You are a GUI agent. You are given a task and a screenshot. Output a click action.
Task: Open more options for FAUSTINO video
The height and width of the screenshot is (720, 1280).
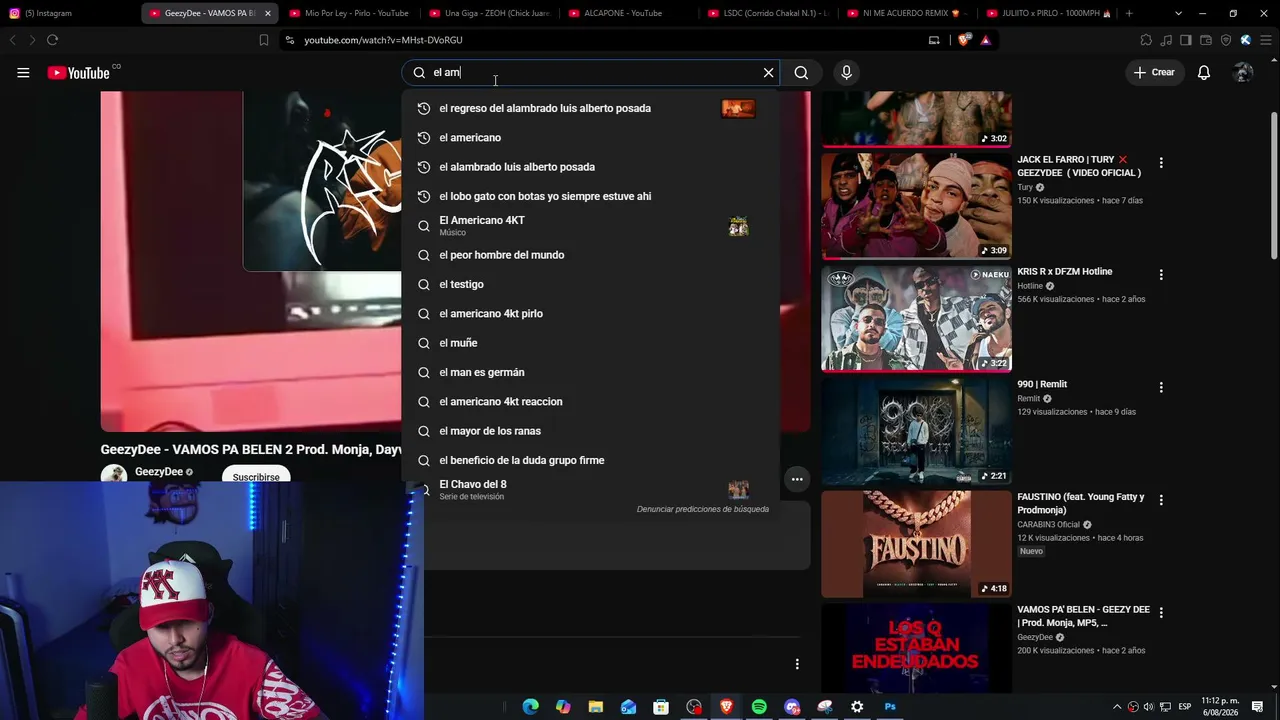click(1161, 500)
